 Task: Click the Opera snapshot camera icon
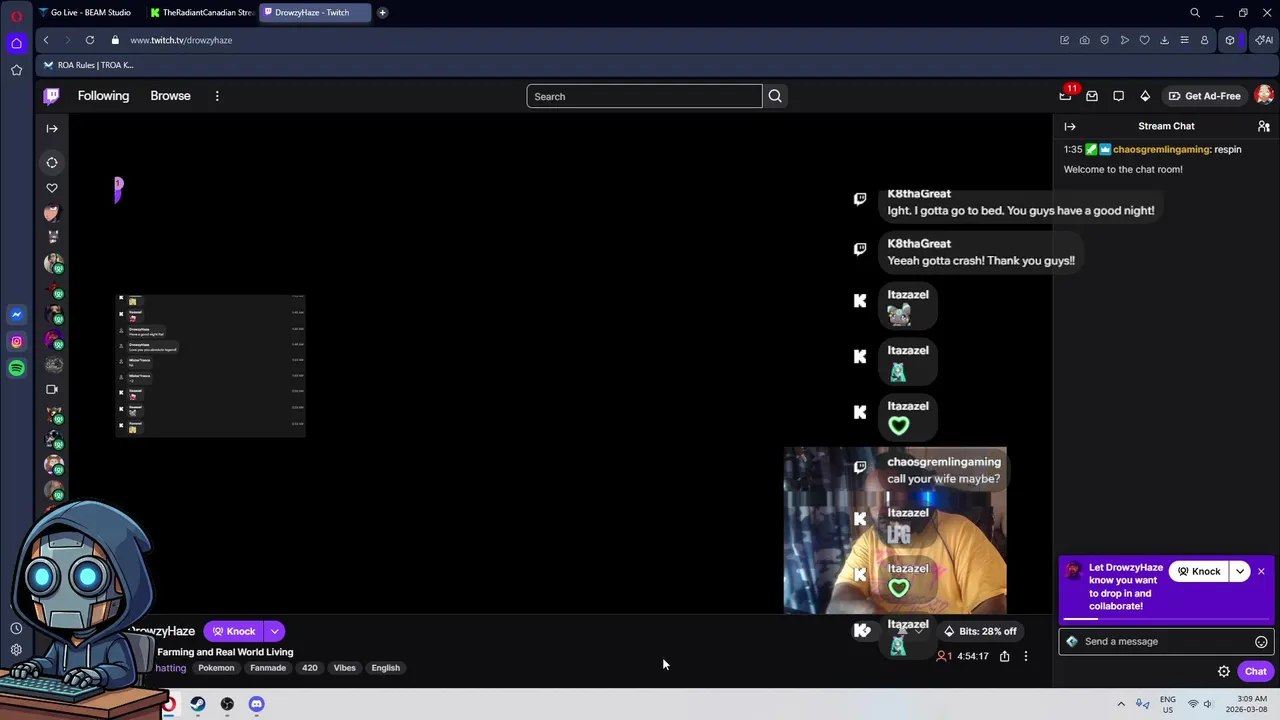point(1085,40)
